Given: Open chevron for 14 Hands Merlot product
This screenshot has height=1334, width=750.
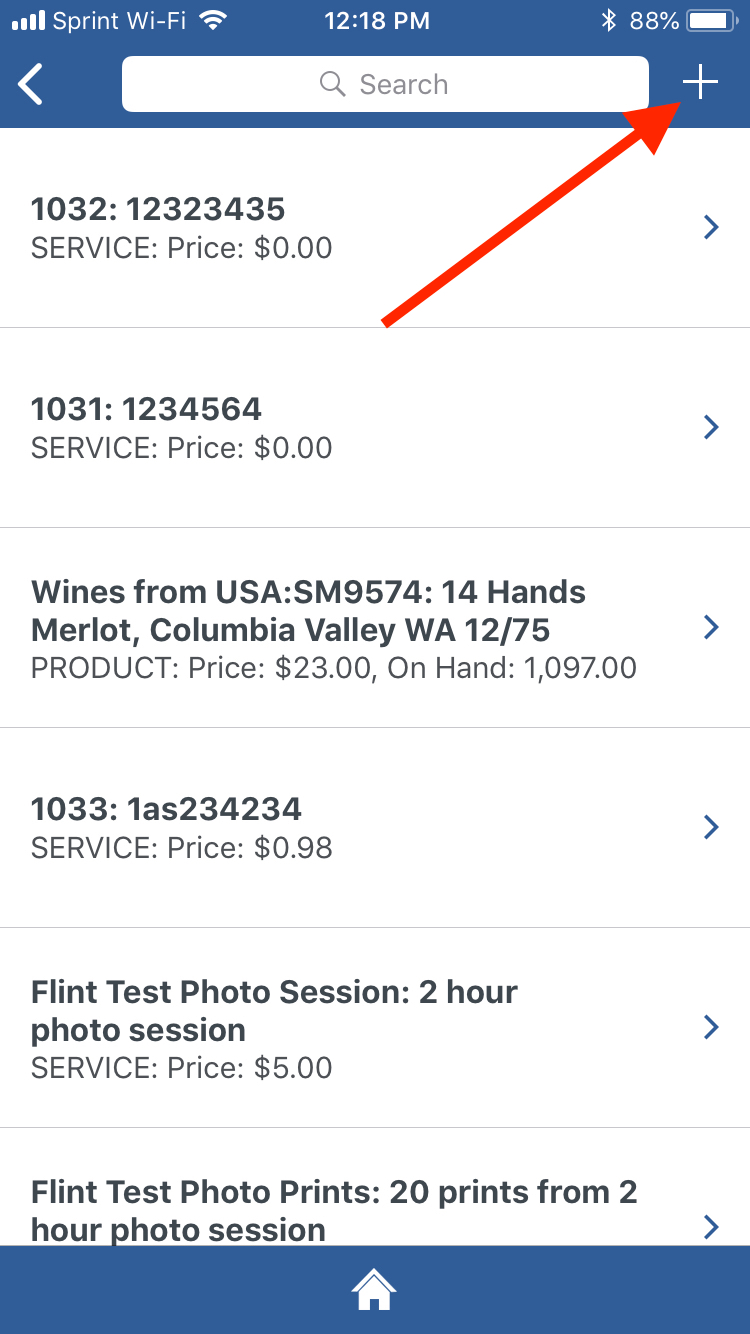Looking at the screenshot, I should (x=711, y=628).
